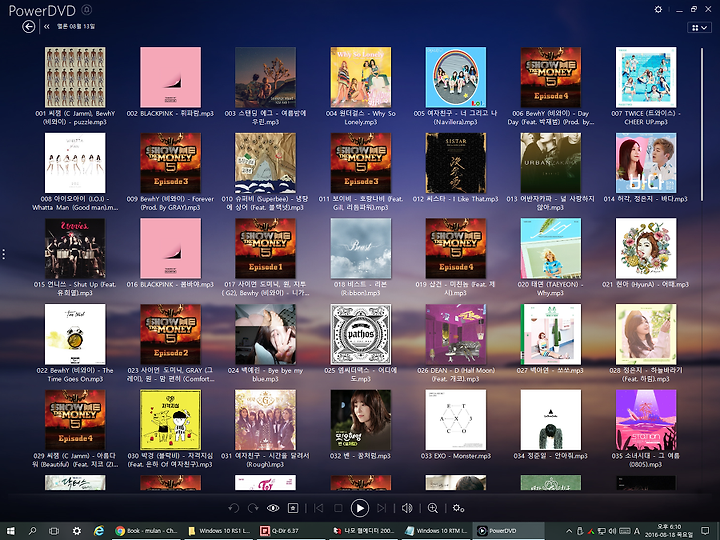The height and width of the screenshot is (540, 720).
Task: Click file name '032' mp3 label
Action: (361, 456)
